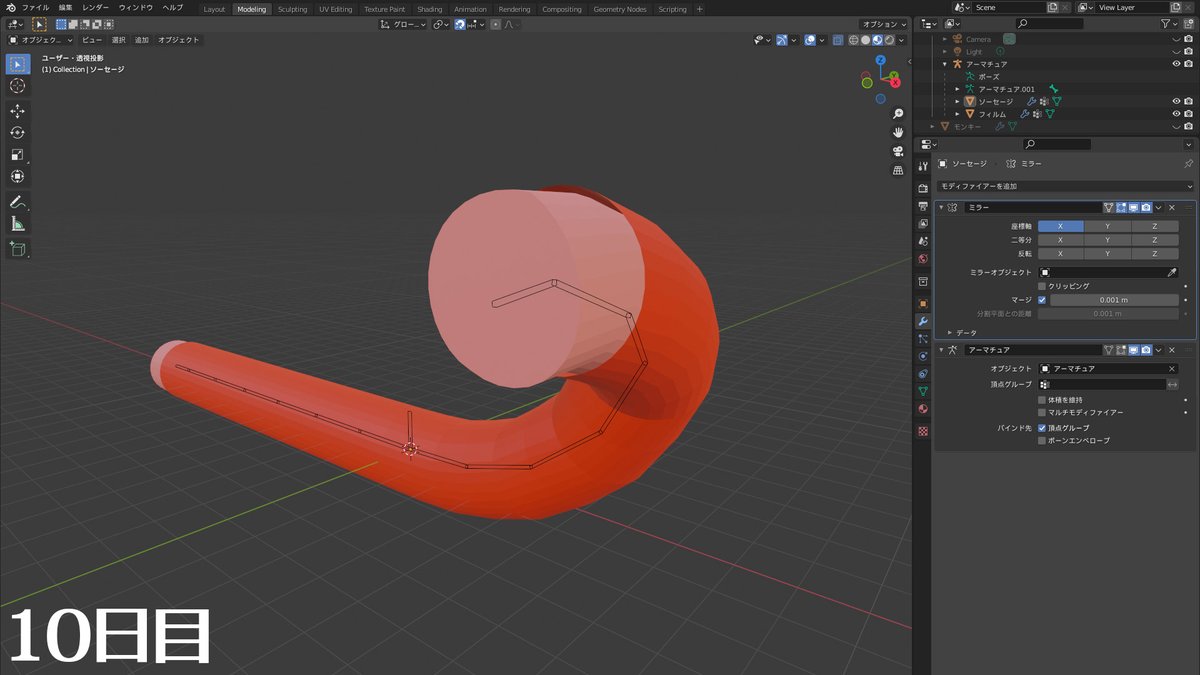
Task: Open the Render properties tab
Action: click(x=923, y=188)
